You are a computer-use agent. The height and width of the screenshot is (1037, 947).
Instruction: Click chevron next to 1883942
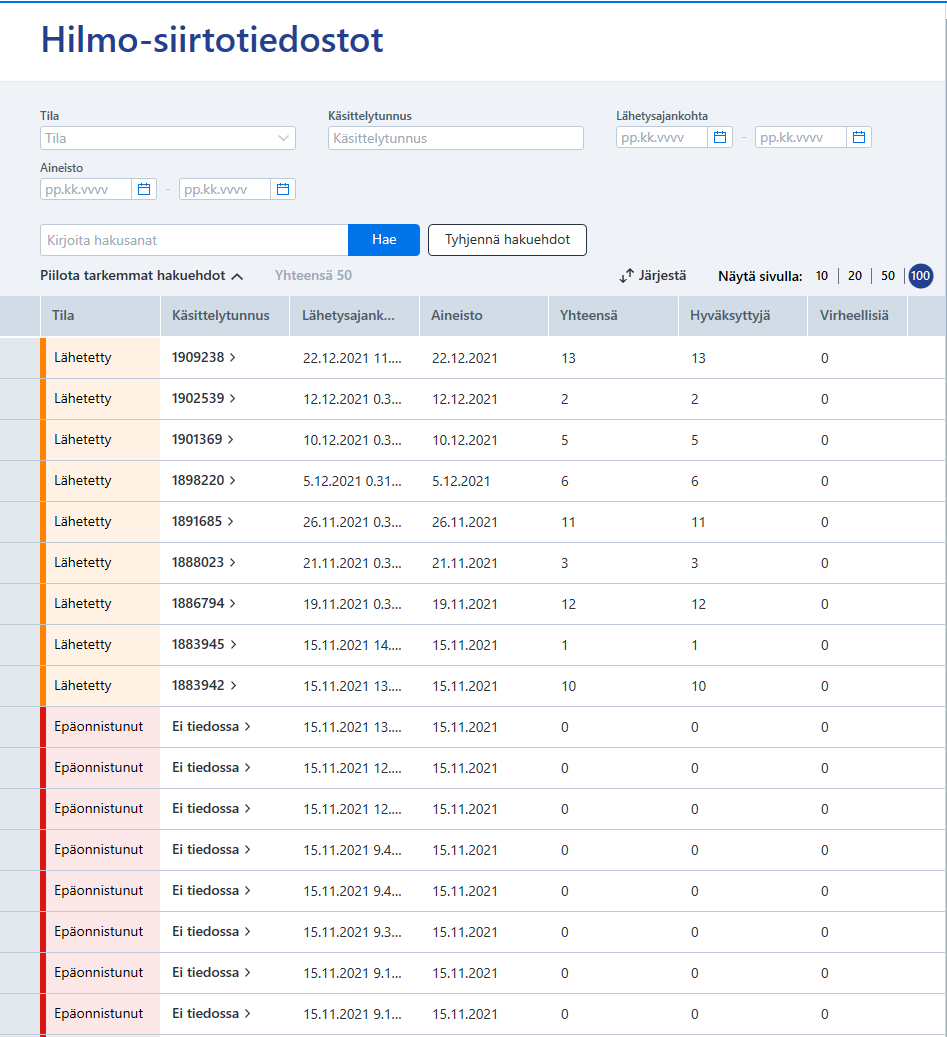pyautogui.click(x=233, y=685)
